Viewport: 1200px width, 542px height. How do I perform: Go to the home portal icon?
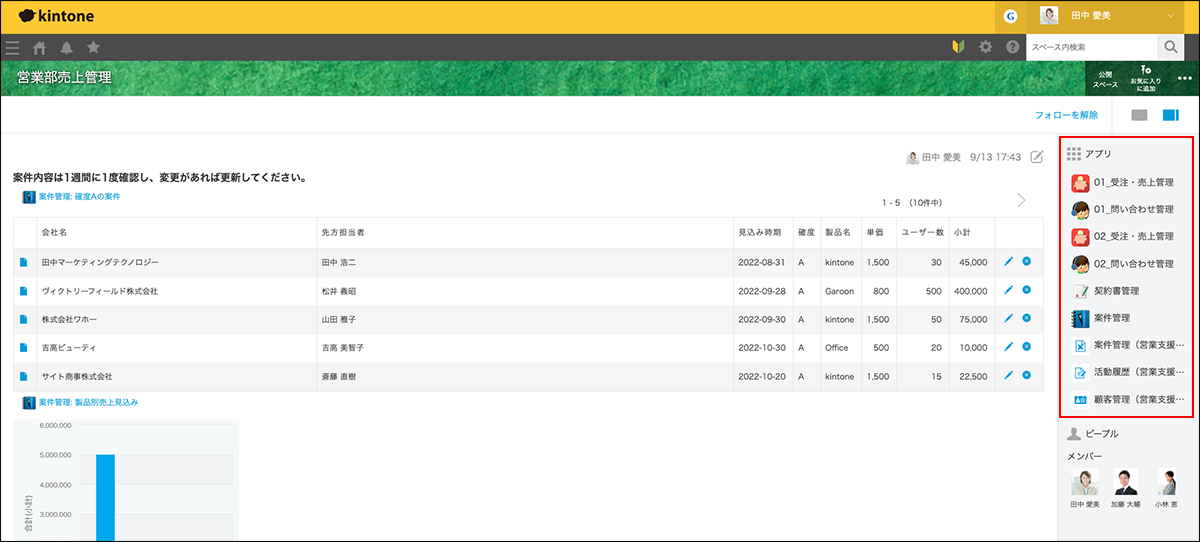pos(40,47)
